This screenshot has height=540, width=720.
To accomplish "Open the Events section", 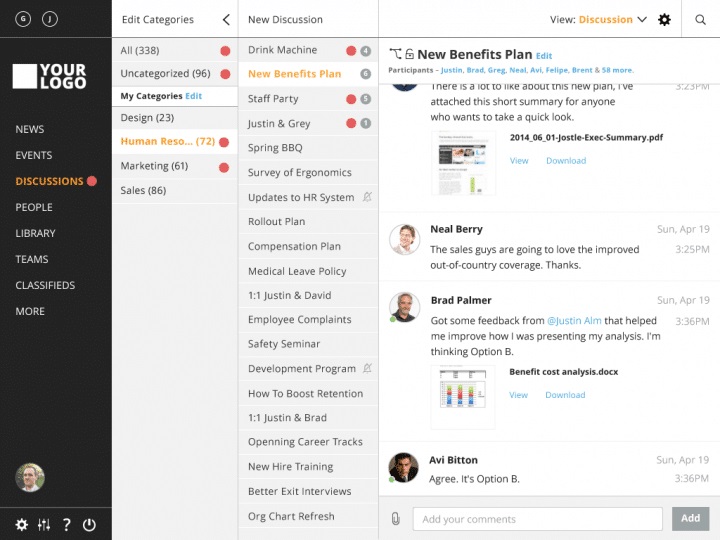I will 34,155.
